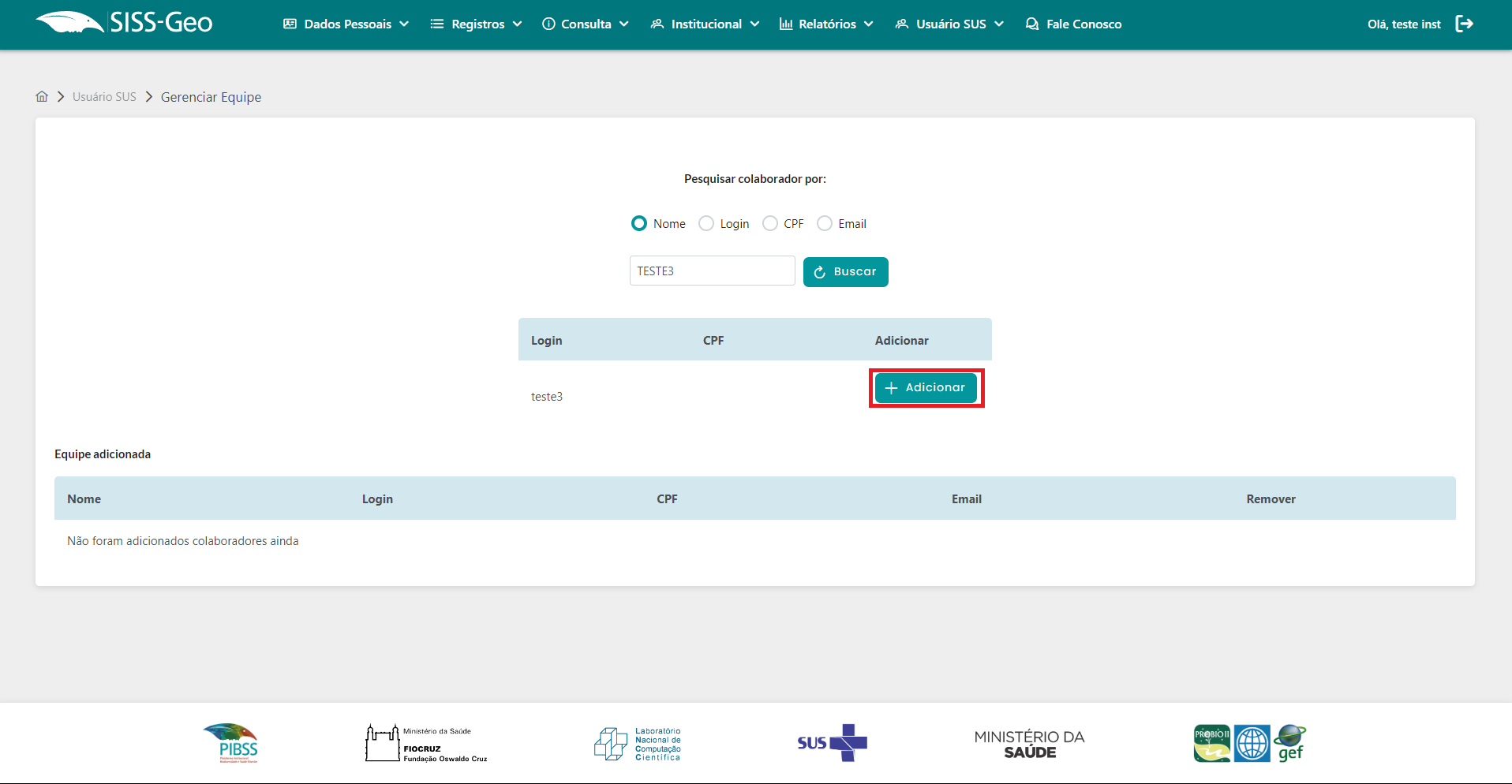The width and height of the screenshot is (1512, 784).
Task: Click the gef logo in footer
Action: coord(1290,743)
